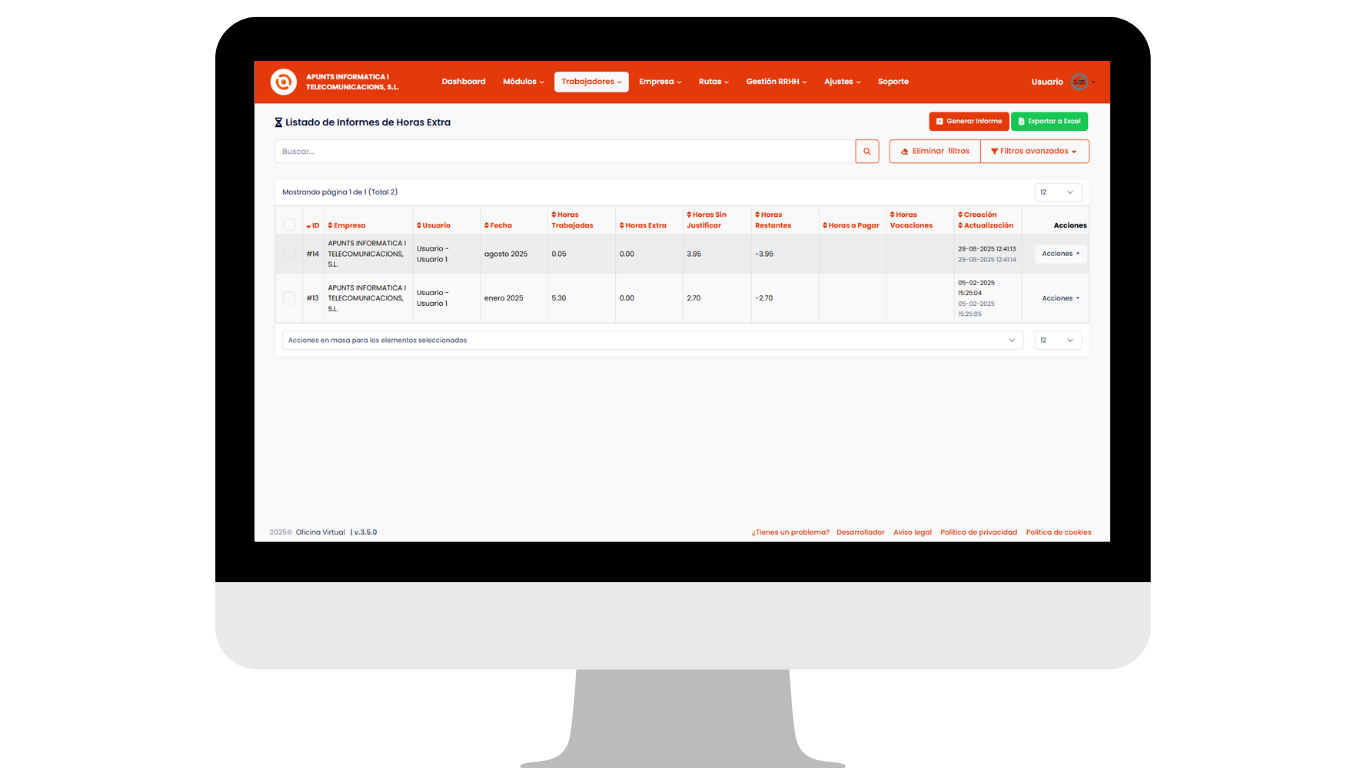Image resolution: width=1366 pixels, height=768 pixels.
Task: Open the Gestión RRHH menu
Action: (x=776, y=82)
